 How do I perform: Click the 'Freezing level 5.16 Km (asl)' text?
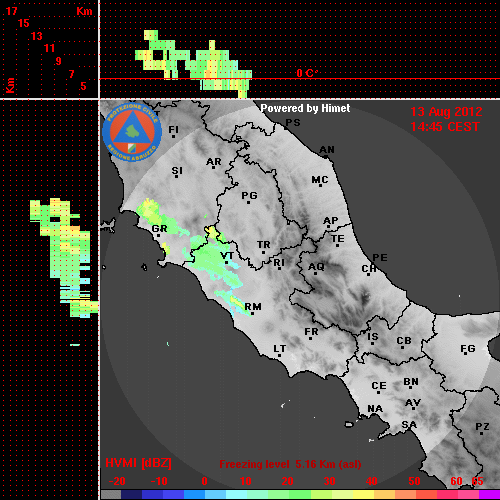tap(290, 464)
